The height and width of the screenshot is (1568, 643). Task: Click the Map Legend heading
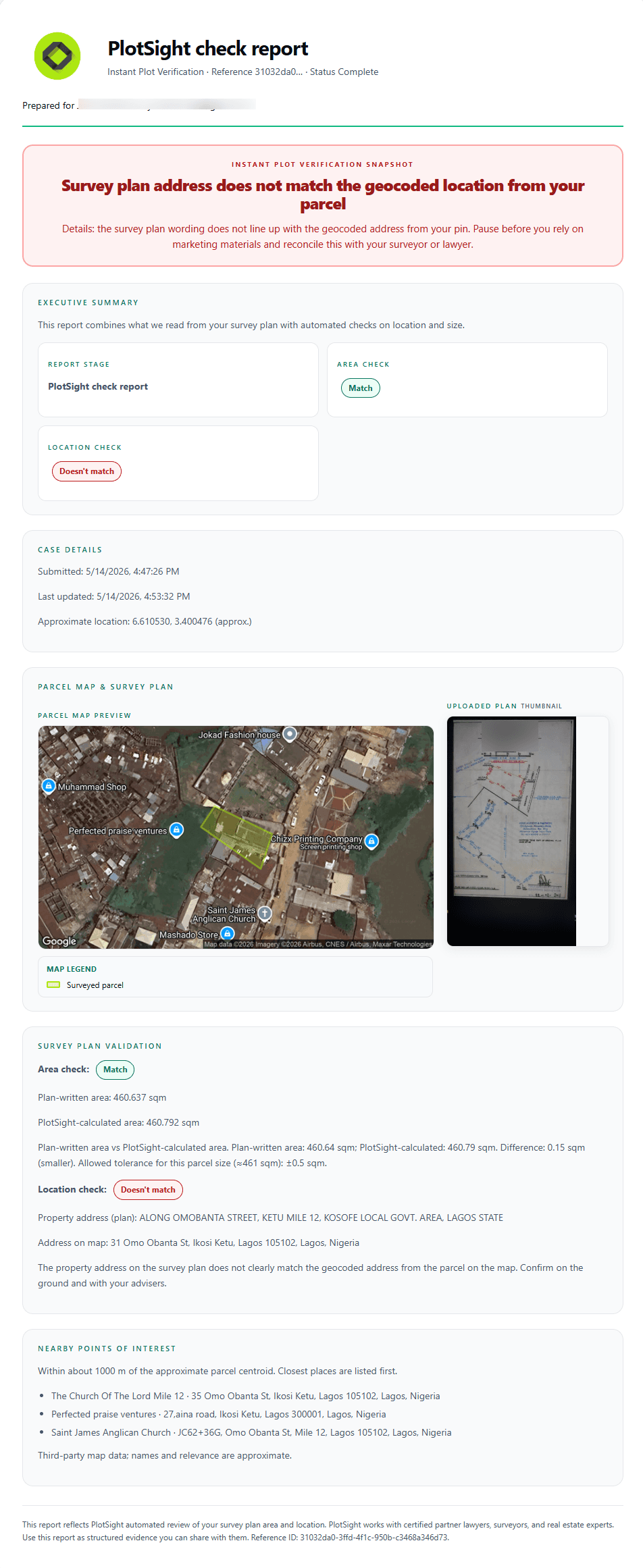click(x=72, y=969)
